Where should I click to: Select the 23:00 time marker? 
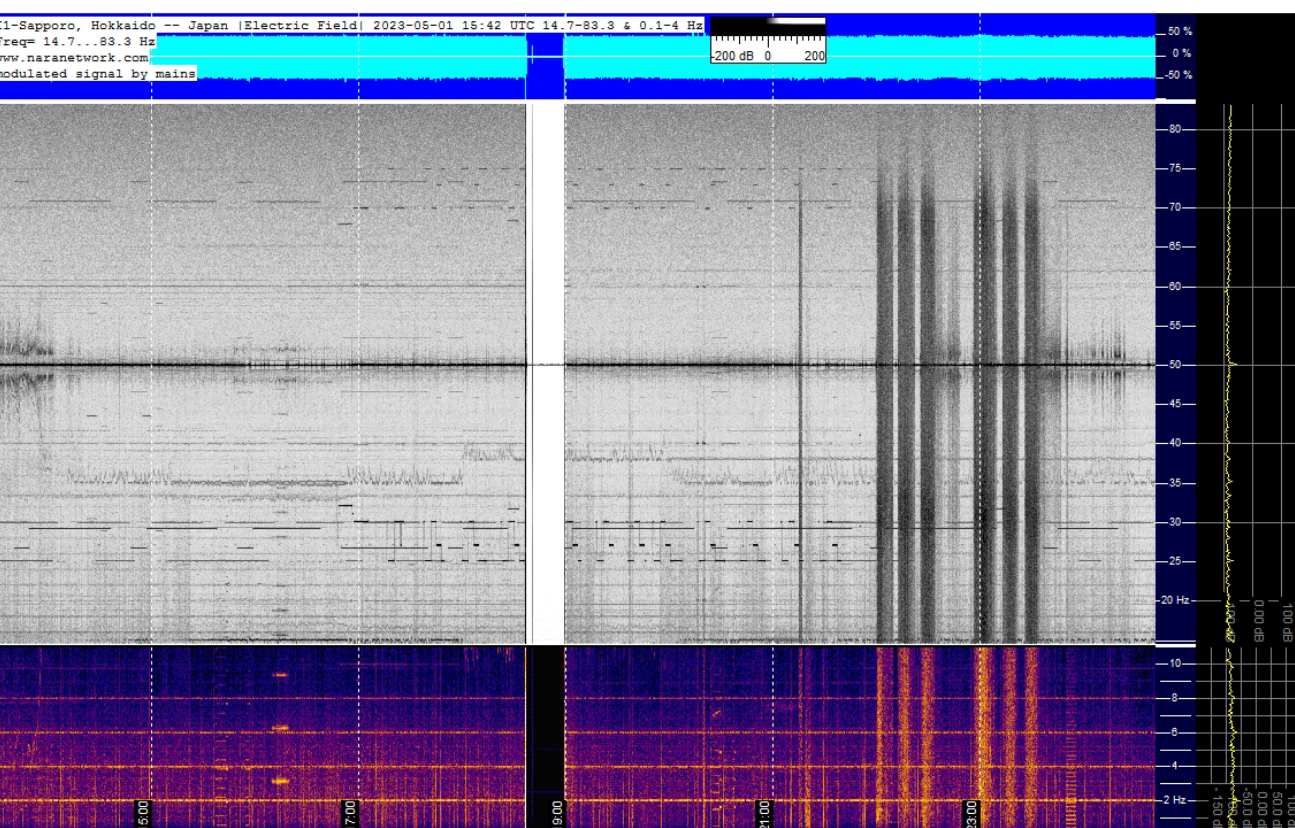(971, 813)
